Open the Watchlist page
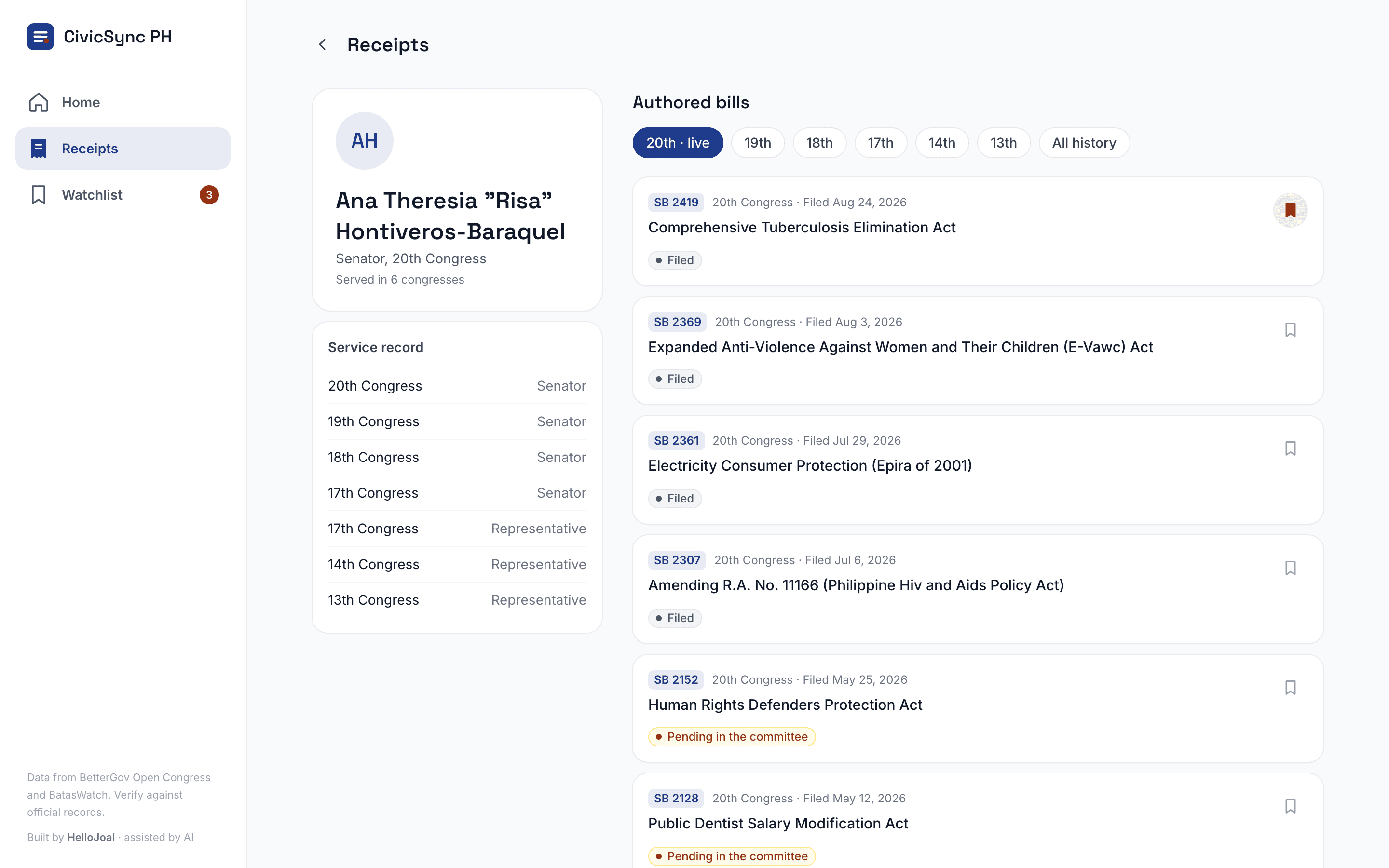 tap(123, 195)
